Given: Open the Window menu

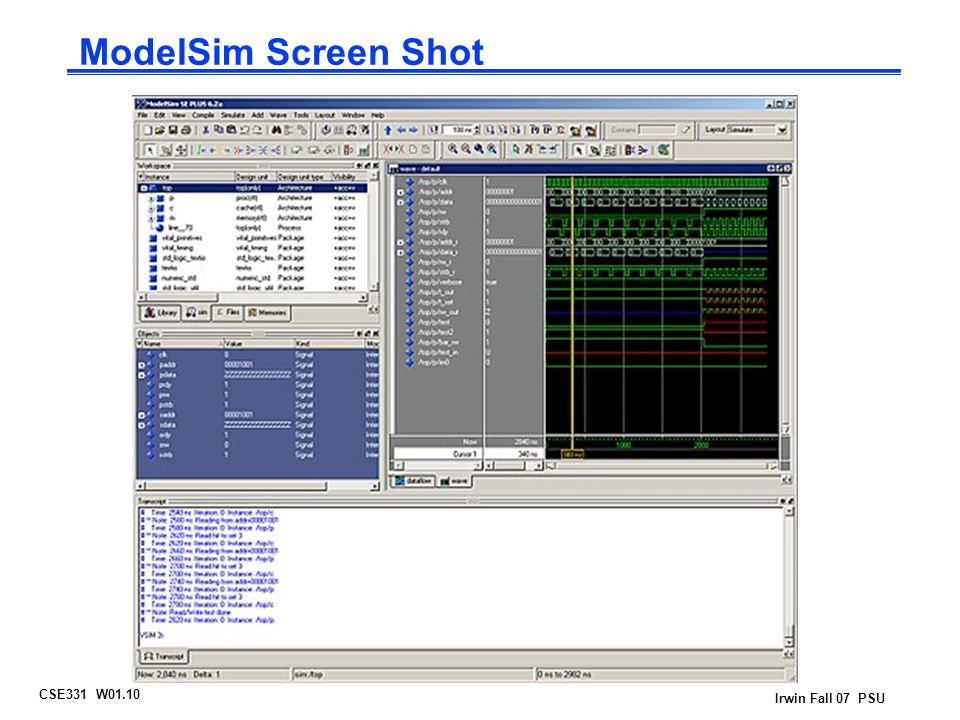Looking at the screenshot, I should click(353, 115).
